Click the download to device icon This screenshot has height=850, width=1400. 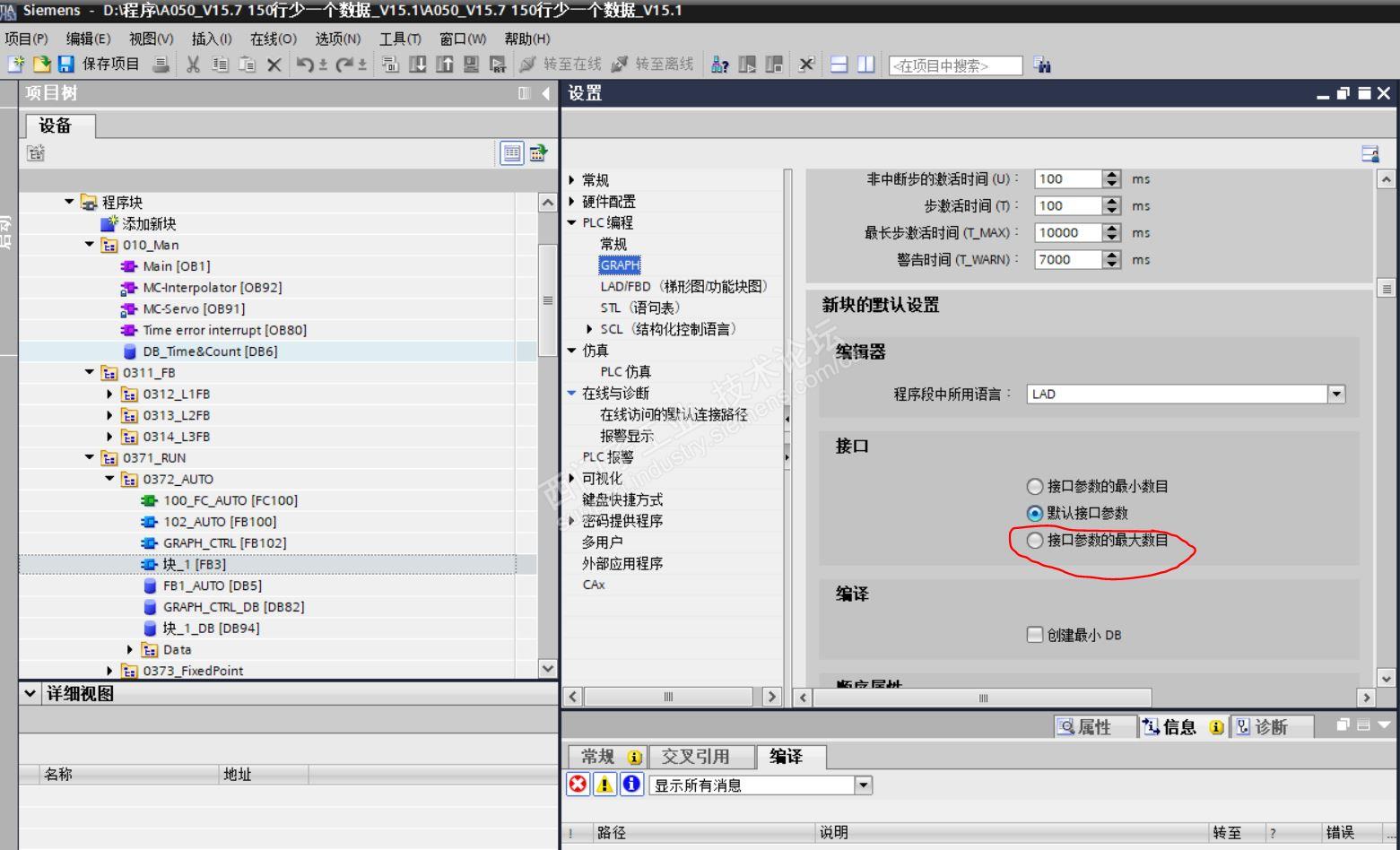click(418, 65)
